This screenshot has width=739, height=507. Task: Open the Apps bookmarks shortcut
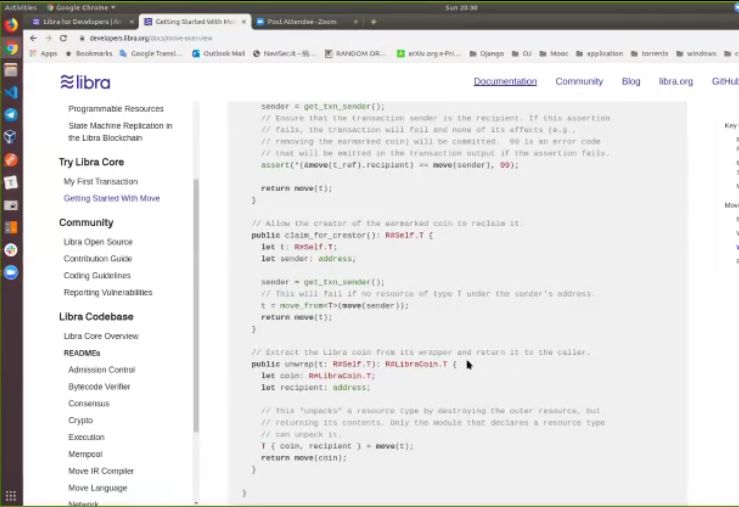(x=43, y=54)
